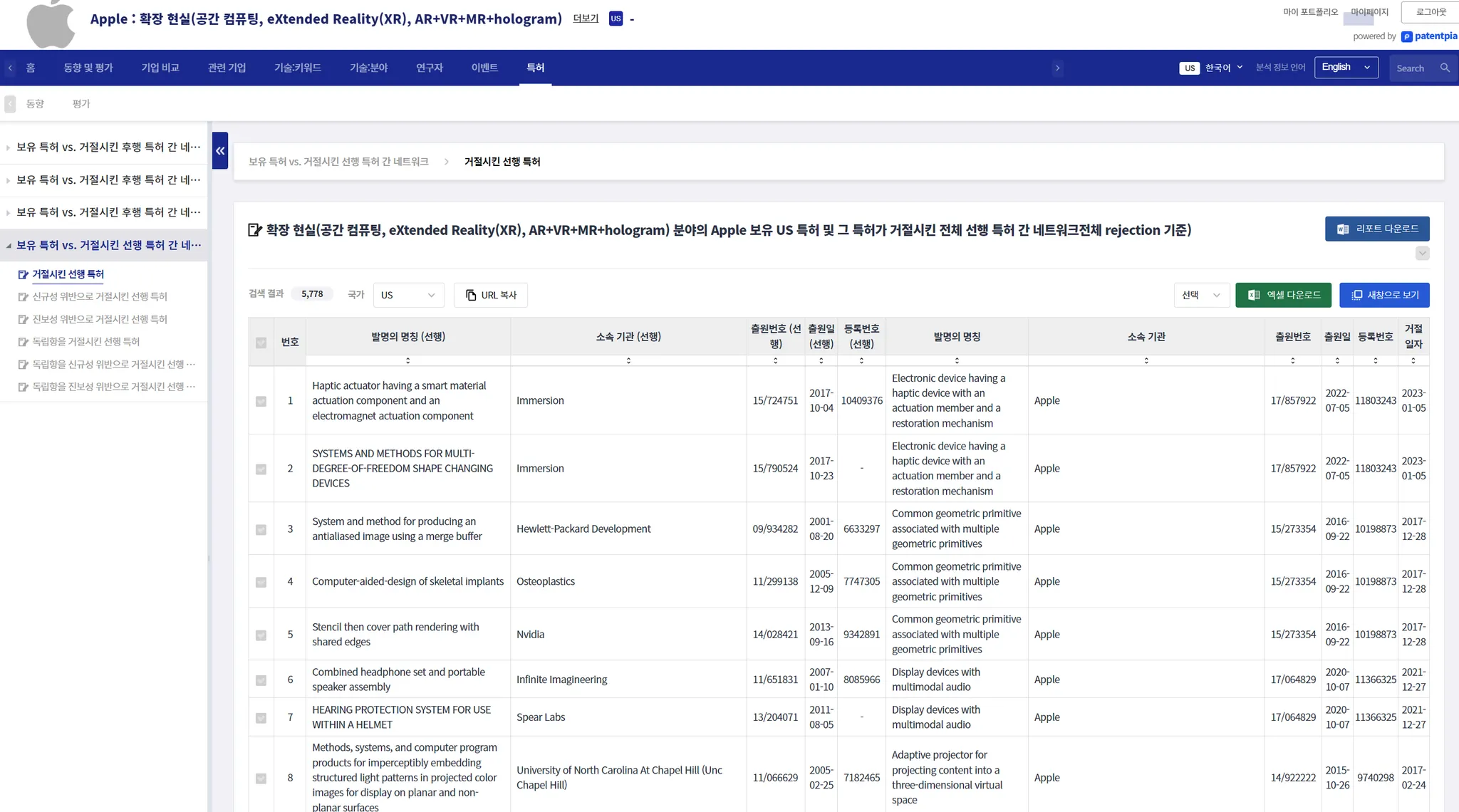Click the 더보기 link
Screen dimensions: 1459x812
pyautogui.click(x=586, y=19)
